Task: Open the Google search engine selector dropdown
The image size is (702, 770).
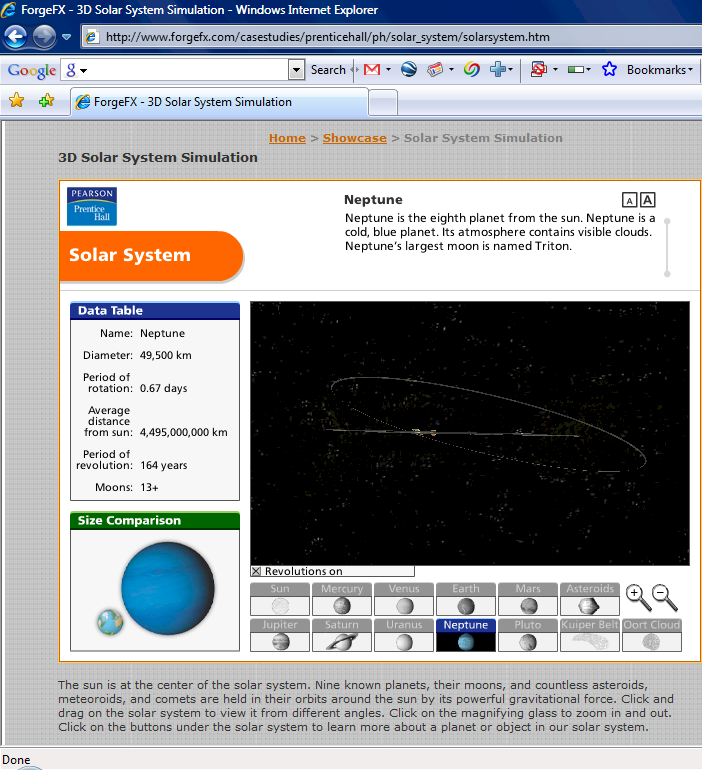Action: [x=76, y=70]
